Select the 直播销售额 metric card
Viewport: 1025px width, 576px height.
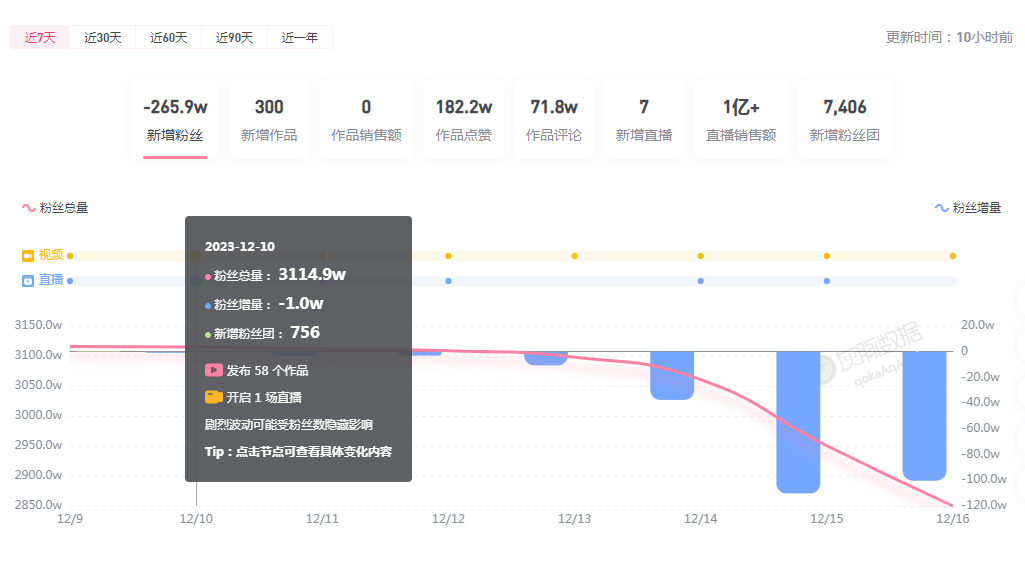click(x=741, y=119)
